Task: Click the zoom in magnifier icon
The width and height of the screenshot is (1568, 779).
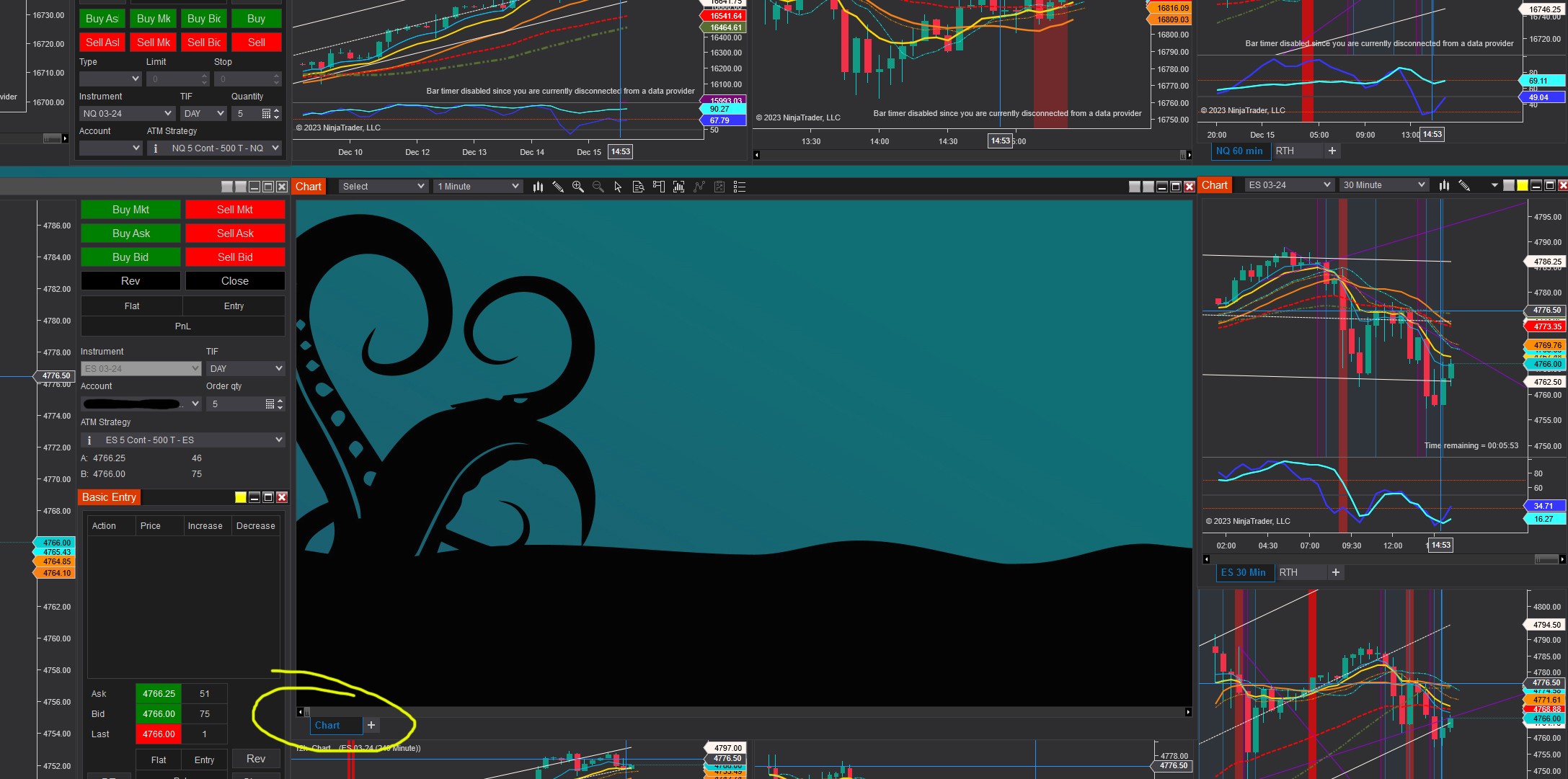Action: (577, 187)
